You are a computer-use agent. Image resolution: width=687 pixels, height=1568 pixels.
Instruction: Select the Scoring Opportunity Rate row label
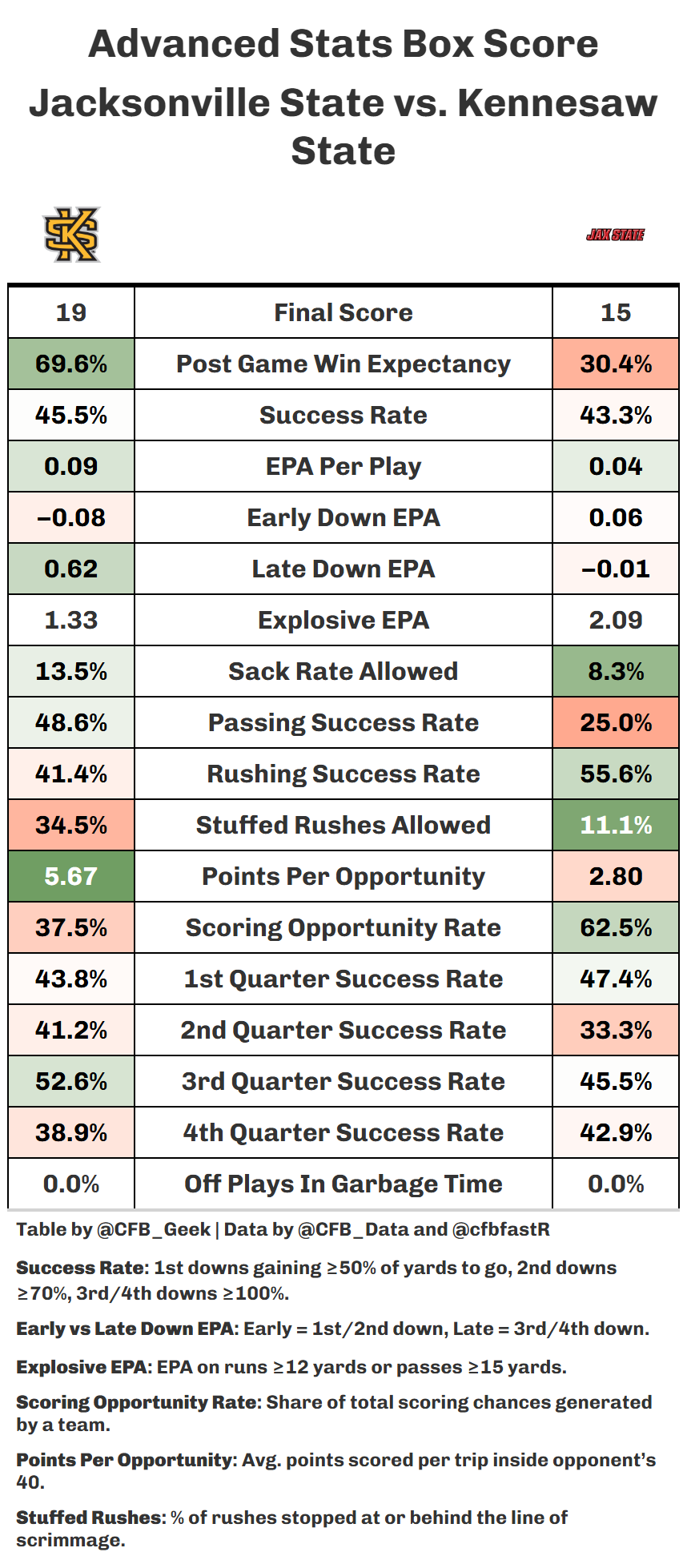343,927
